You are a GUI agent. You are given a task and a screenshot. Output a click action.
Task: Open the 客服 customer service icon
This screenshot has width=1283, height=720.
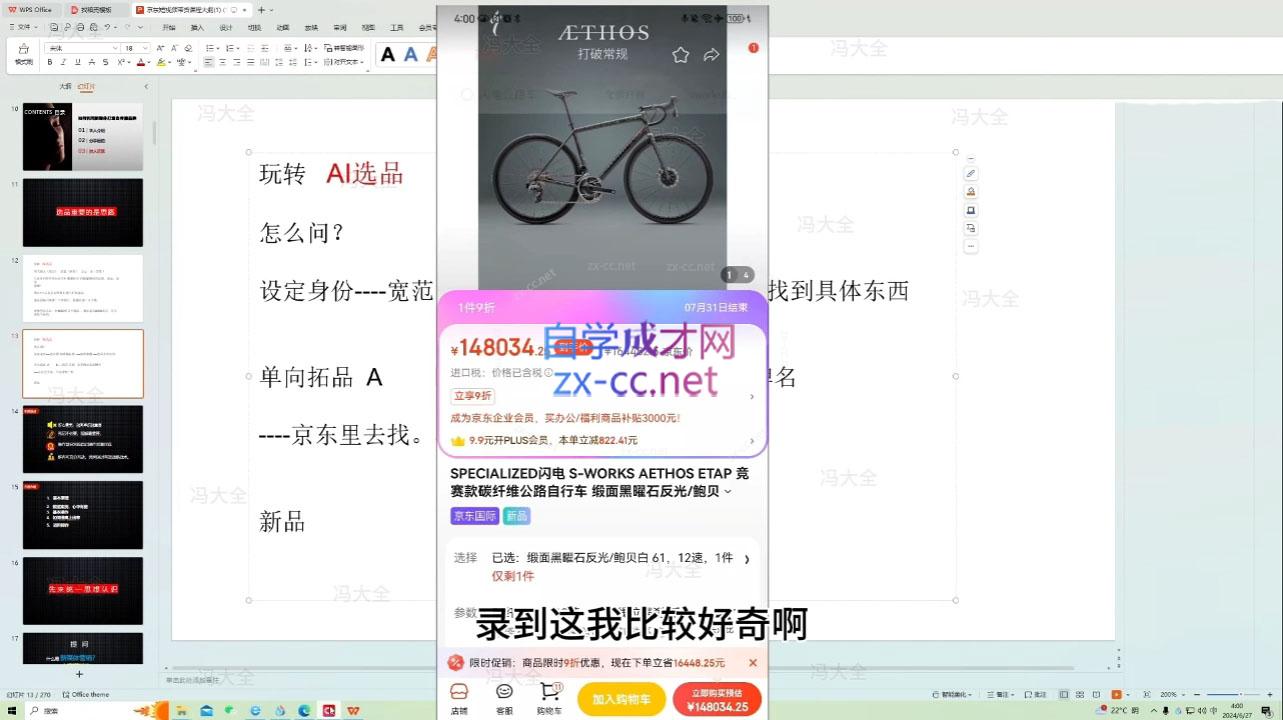pos(504,697)
